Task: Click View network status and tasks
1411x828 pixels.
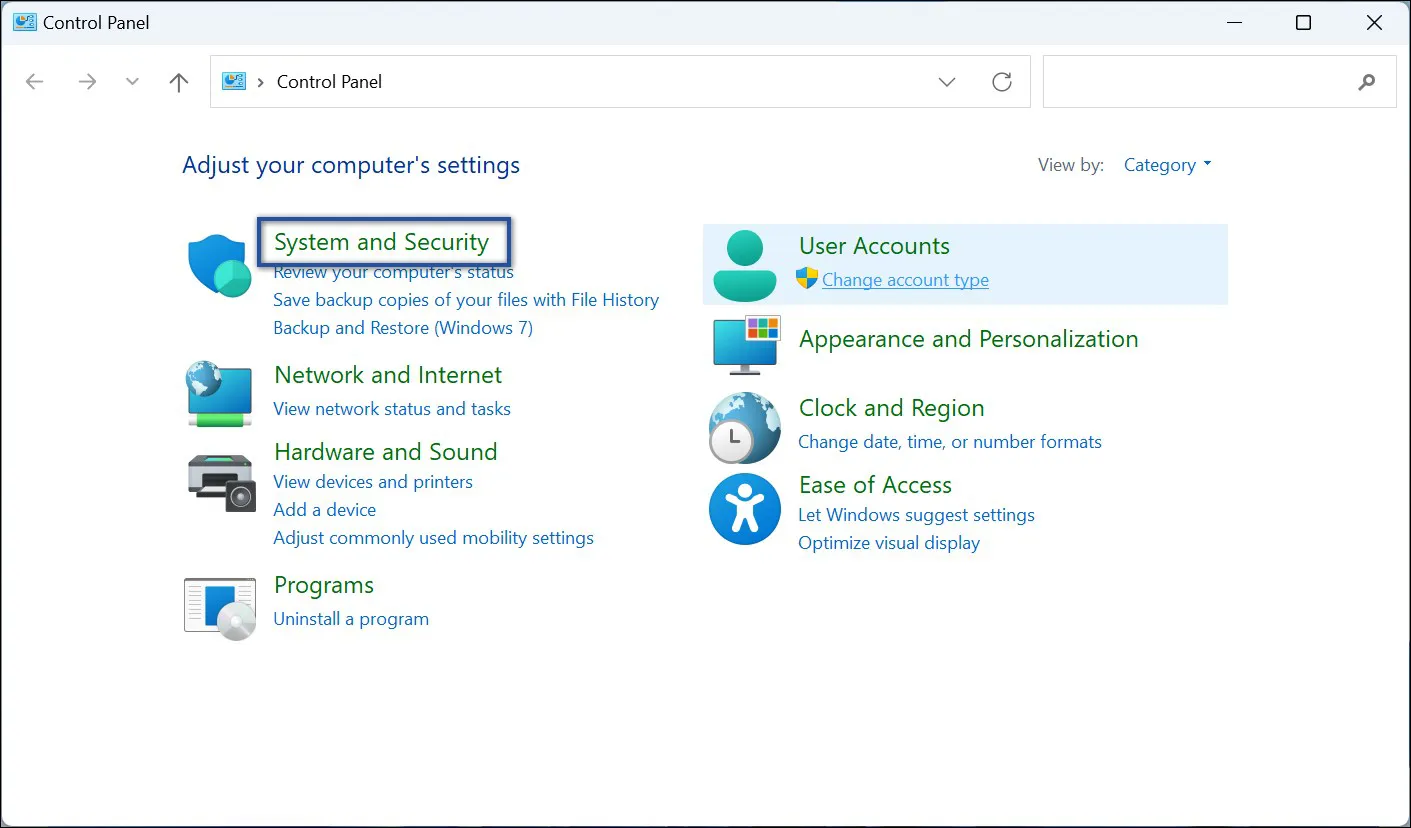Action: [x=392, y=409]
